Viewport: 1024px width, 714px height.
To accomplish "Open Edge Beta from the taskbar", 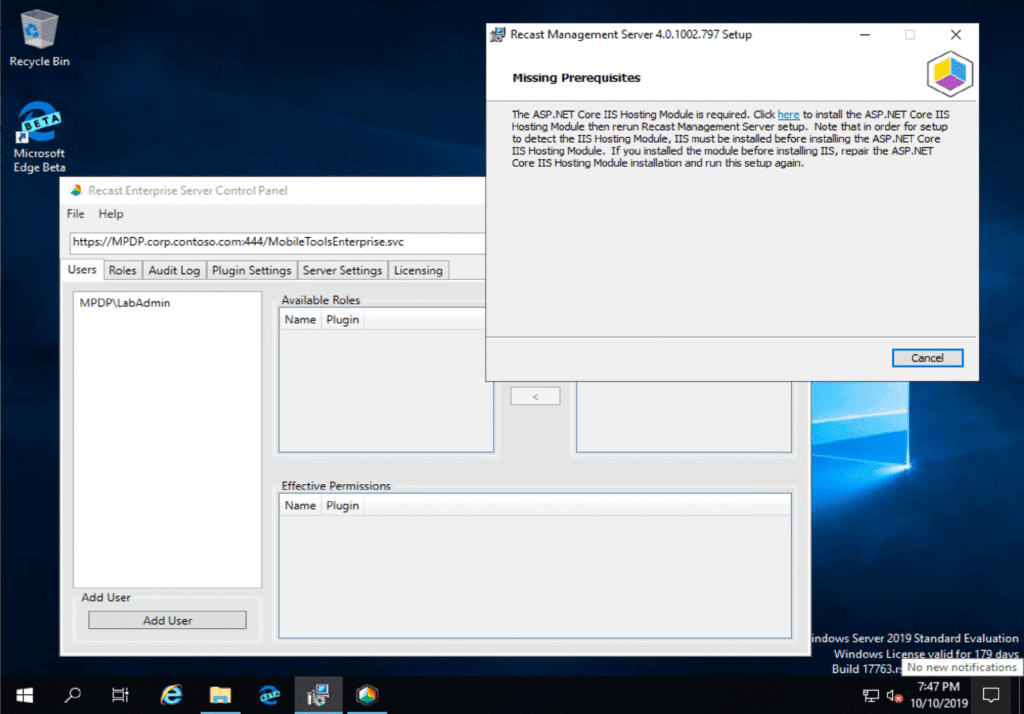I will 269,695.
